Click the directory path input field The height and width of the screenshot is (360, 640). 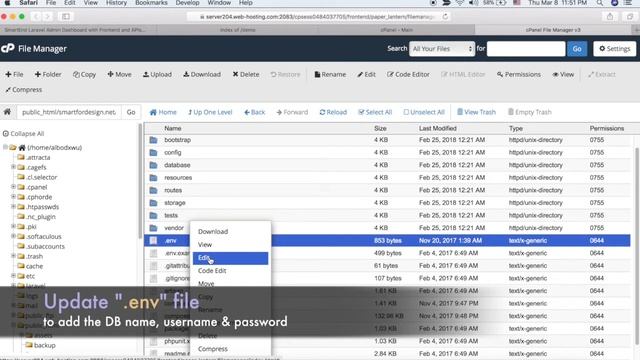click(x=69, y=112)
